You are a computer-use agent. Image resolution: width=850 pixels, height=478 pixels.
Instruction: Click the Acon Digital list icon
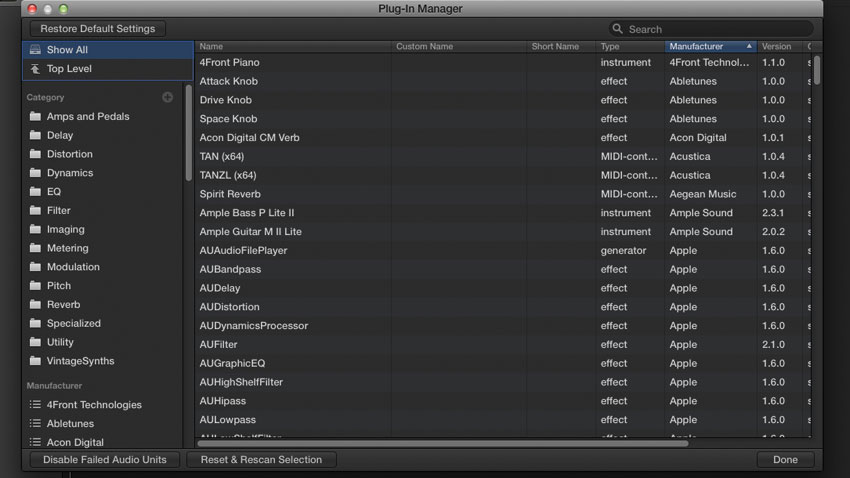coord(35,442)
